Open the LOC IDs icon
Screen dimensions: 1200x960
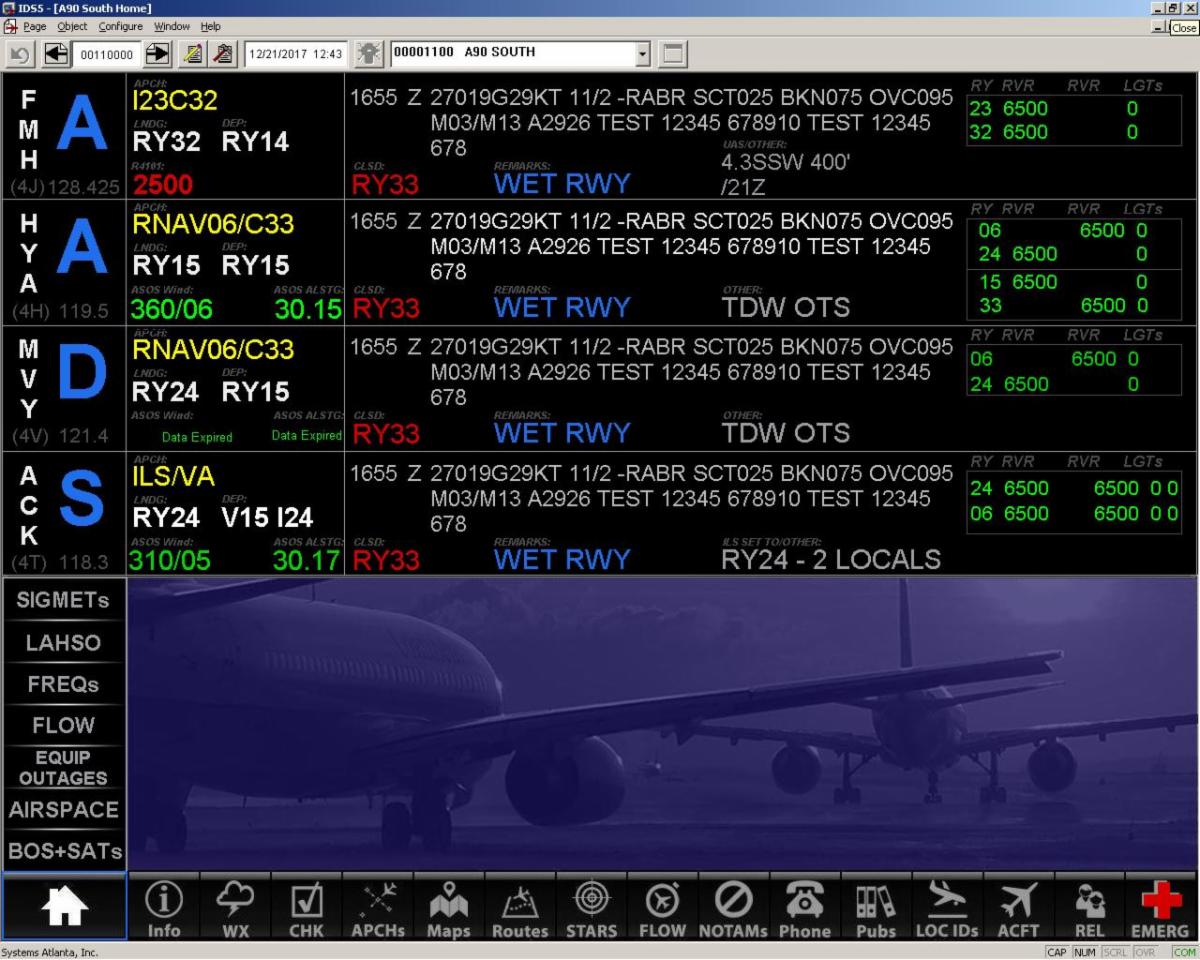tap(946, 908)
